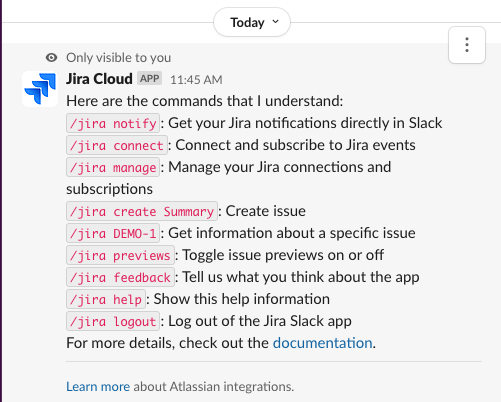501x402 pixels.
Task: Click the /jira manage command
Action: (113, 167)
